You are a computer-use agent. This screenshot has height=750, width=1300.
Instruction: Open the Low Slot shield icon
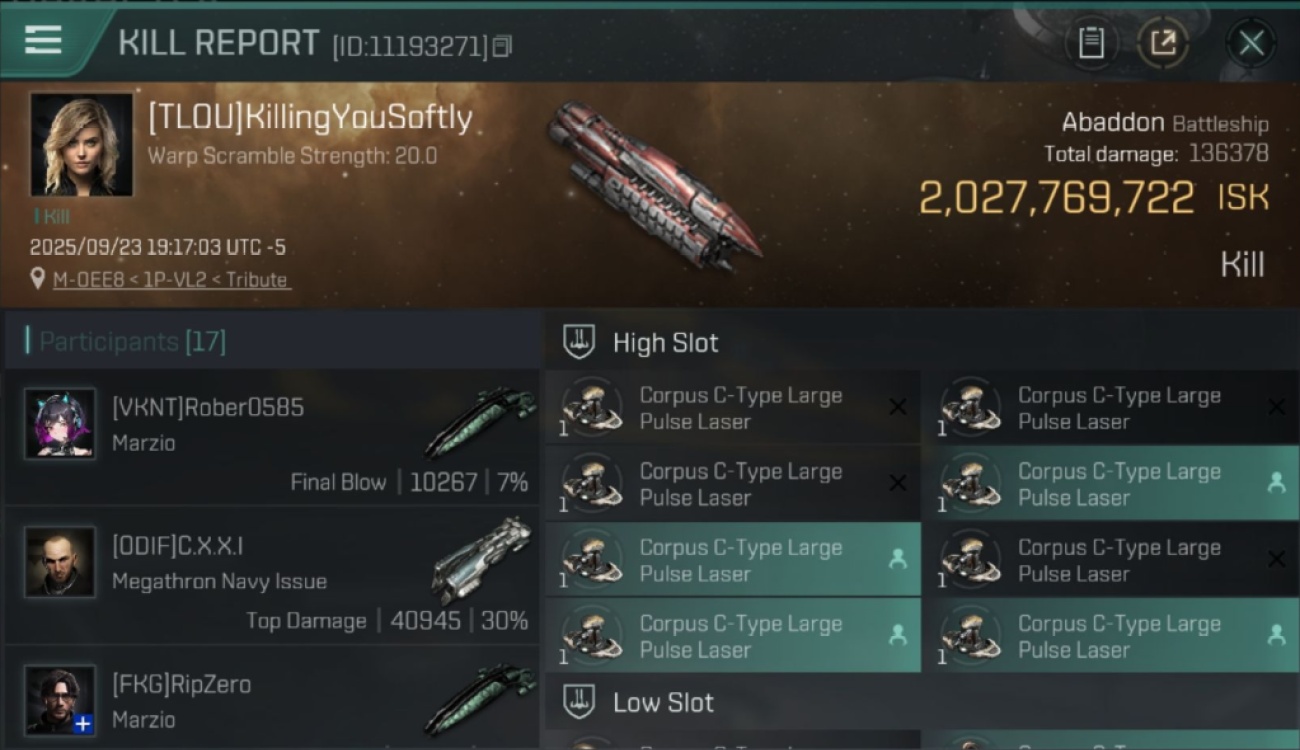580,702
